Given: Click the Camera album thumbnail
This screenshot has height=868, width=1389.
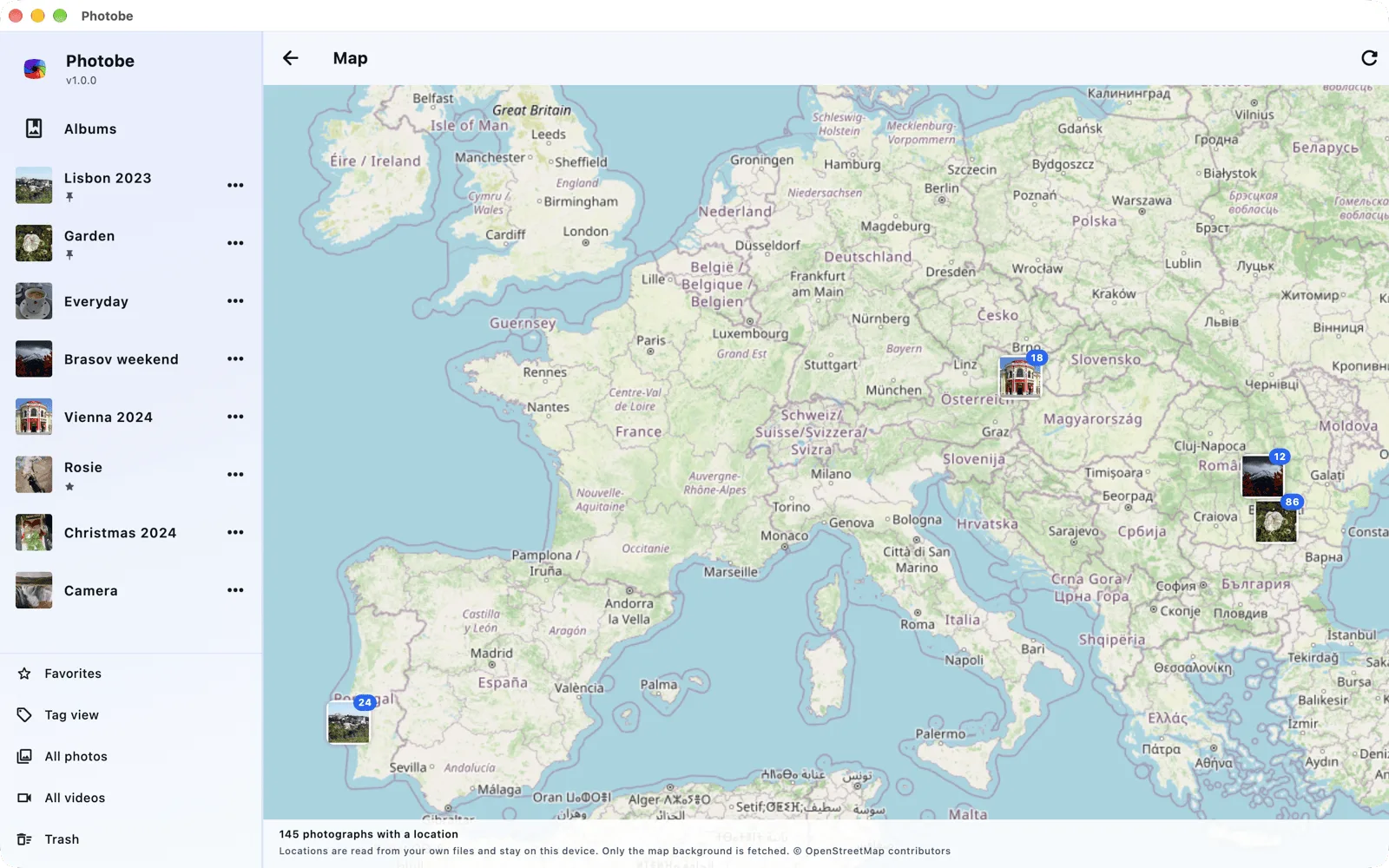Looking at the screenshot, I should click(34, 590).
